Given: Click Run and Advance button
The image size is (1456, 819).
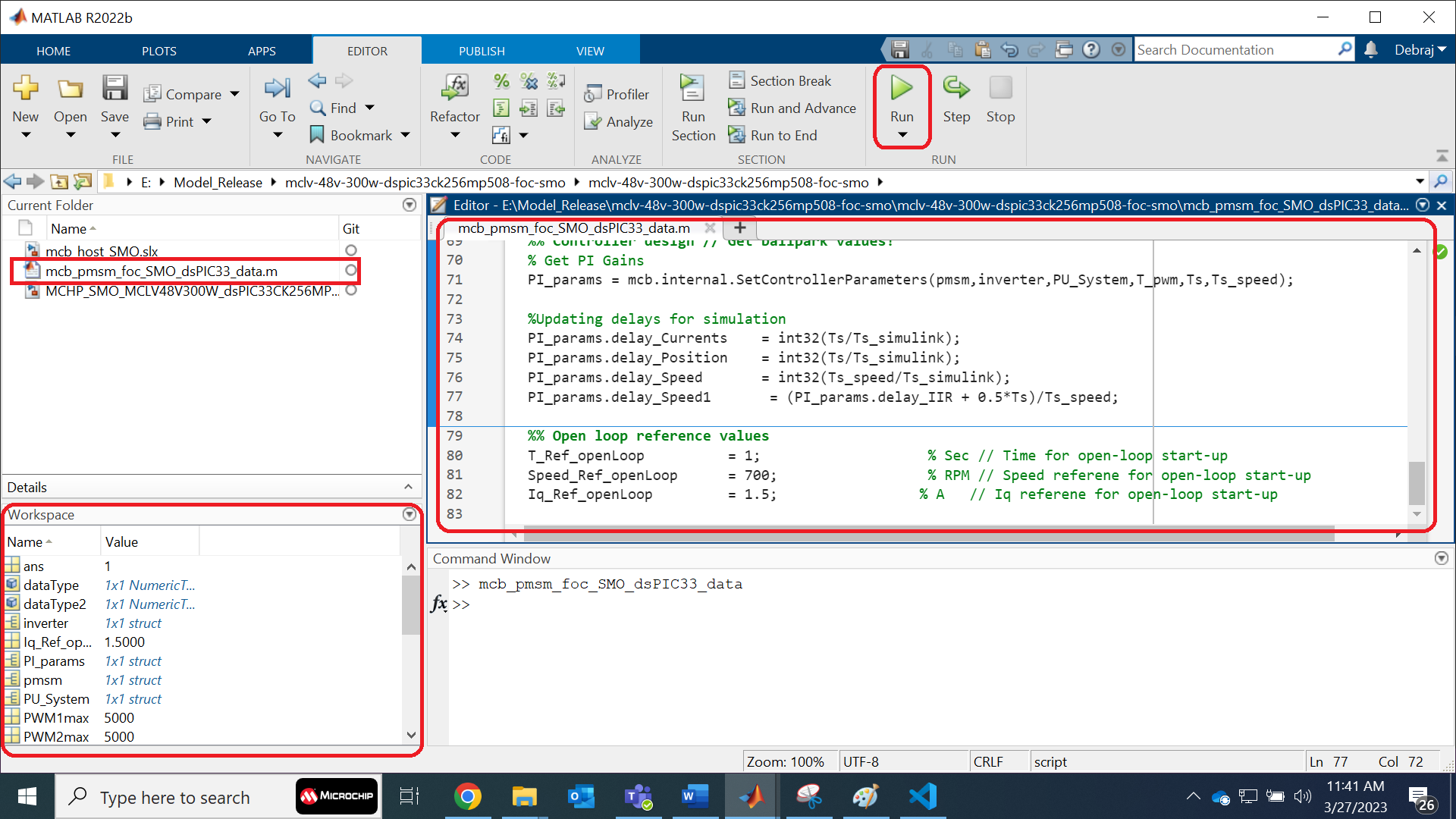Looking at the screenshot, I should tap(792, 108).
